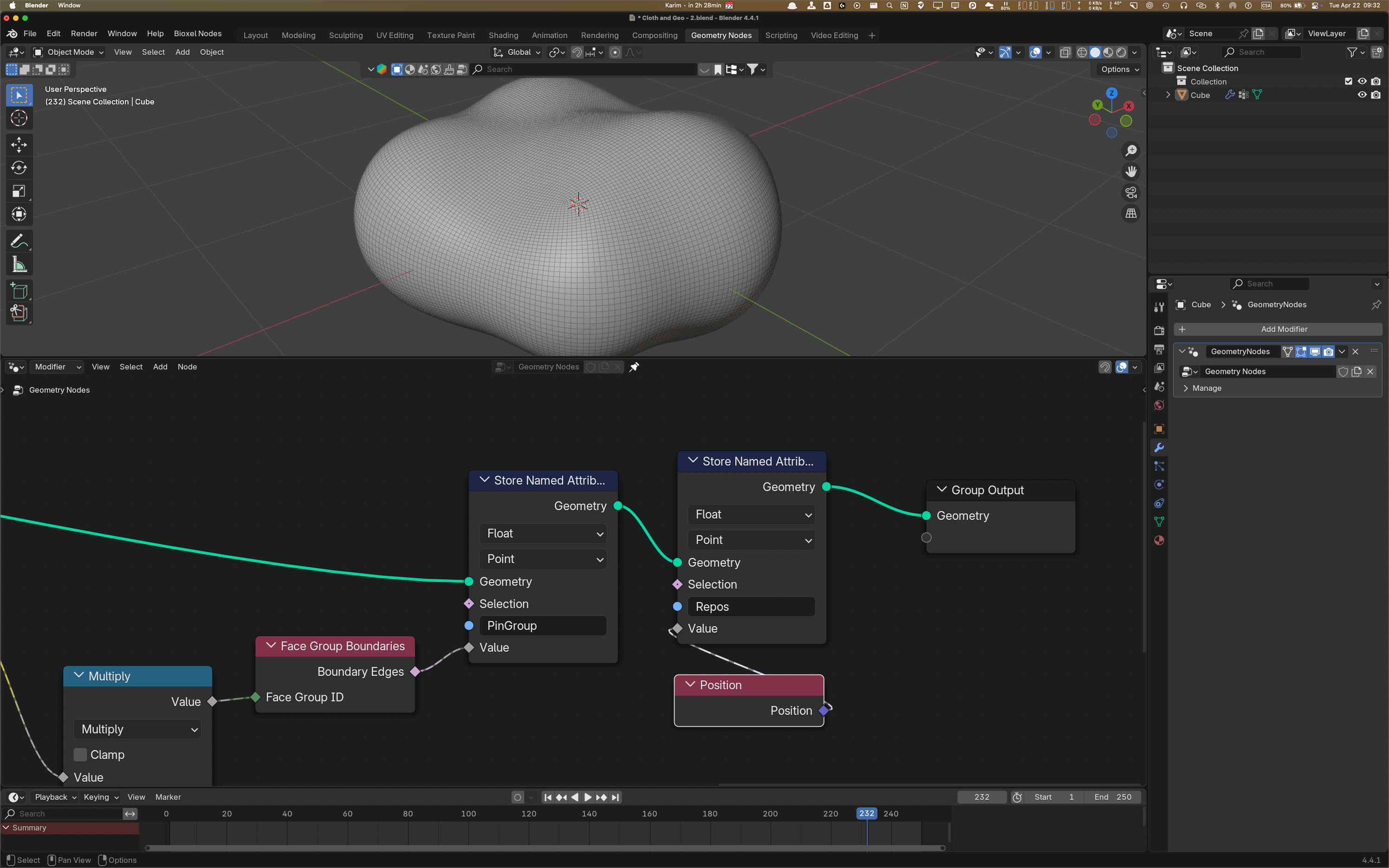This screenshot has width=1389, height=868.
Task: Toggle snapping magnet in 3D viewport header
Action: tap(577, 52)
